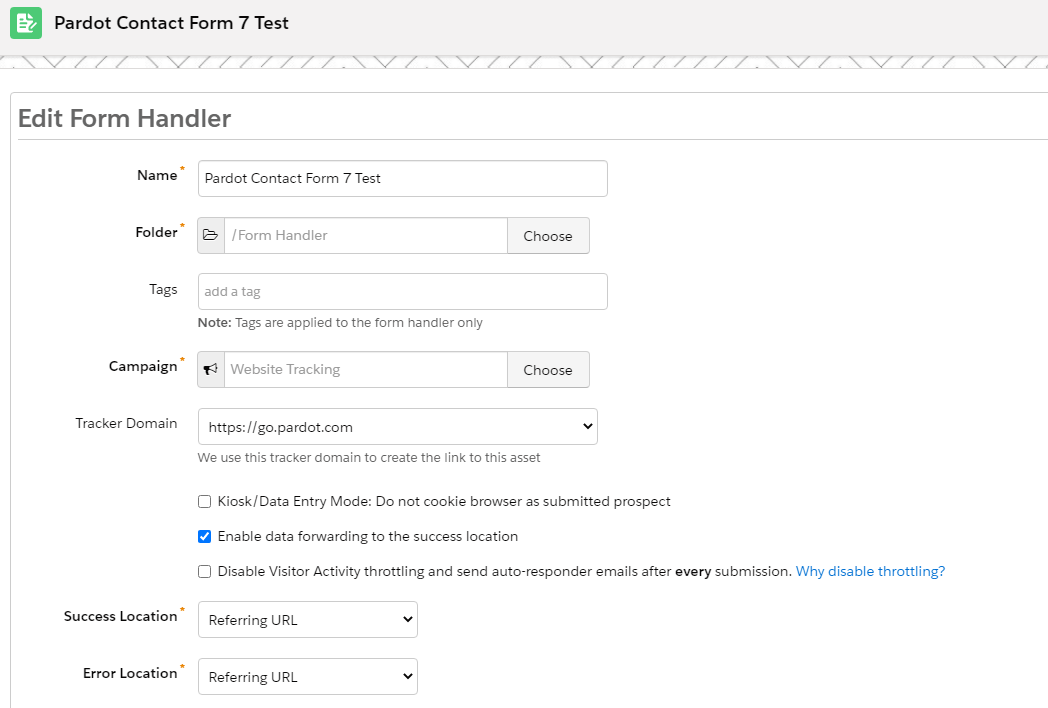Click the 'add a tag' input
The height and width of the screenshot is (708, 1048).
click(402, 291)
